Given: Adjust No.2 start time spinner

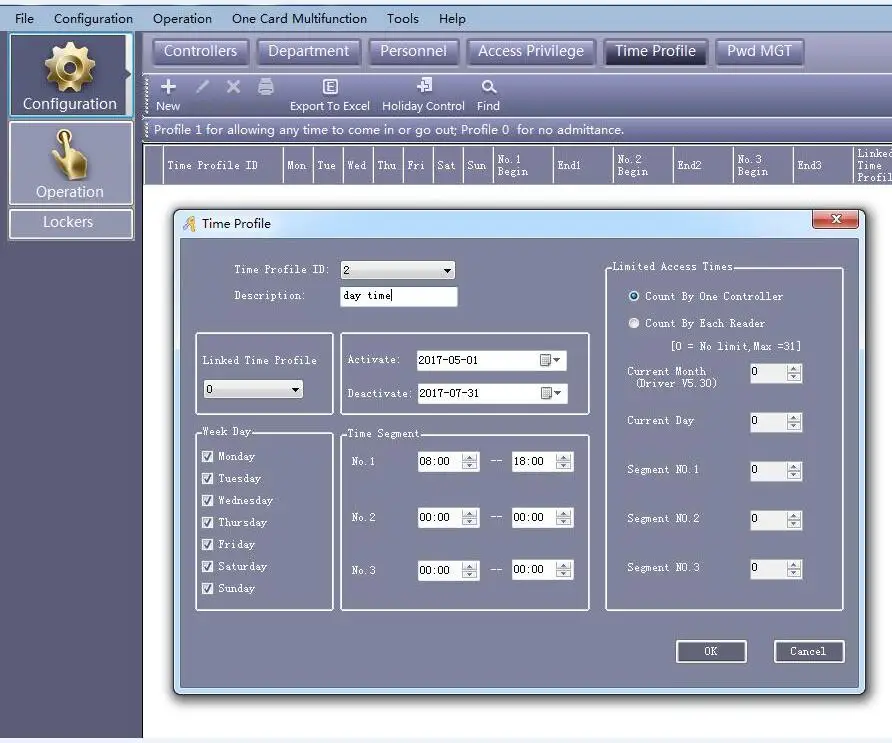Looking at the screenshot, I should coord(469,517).
